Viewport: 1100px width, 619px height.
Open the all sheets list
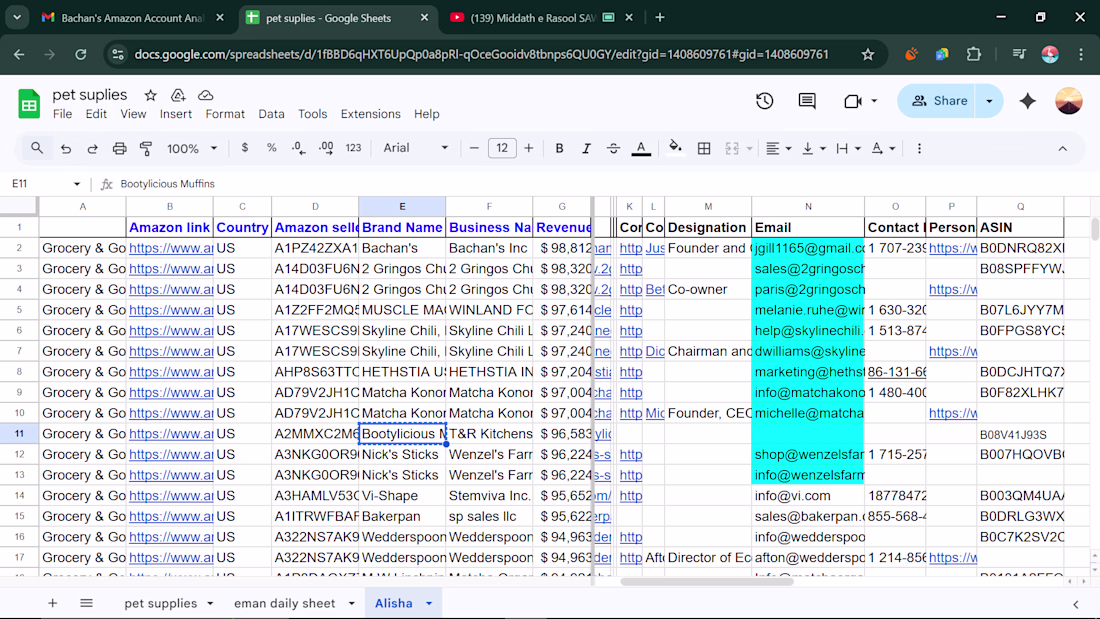tap(86, 603)
